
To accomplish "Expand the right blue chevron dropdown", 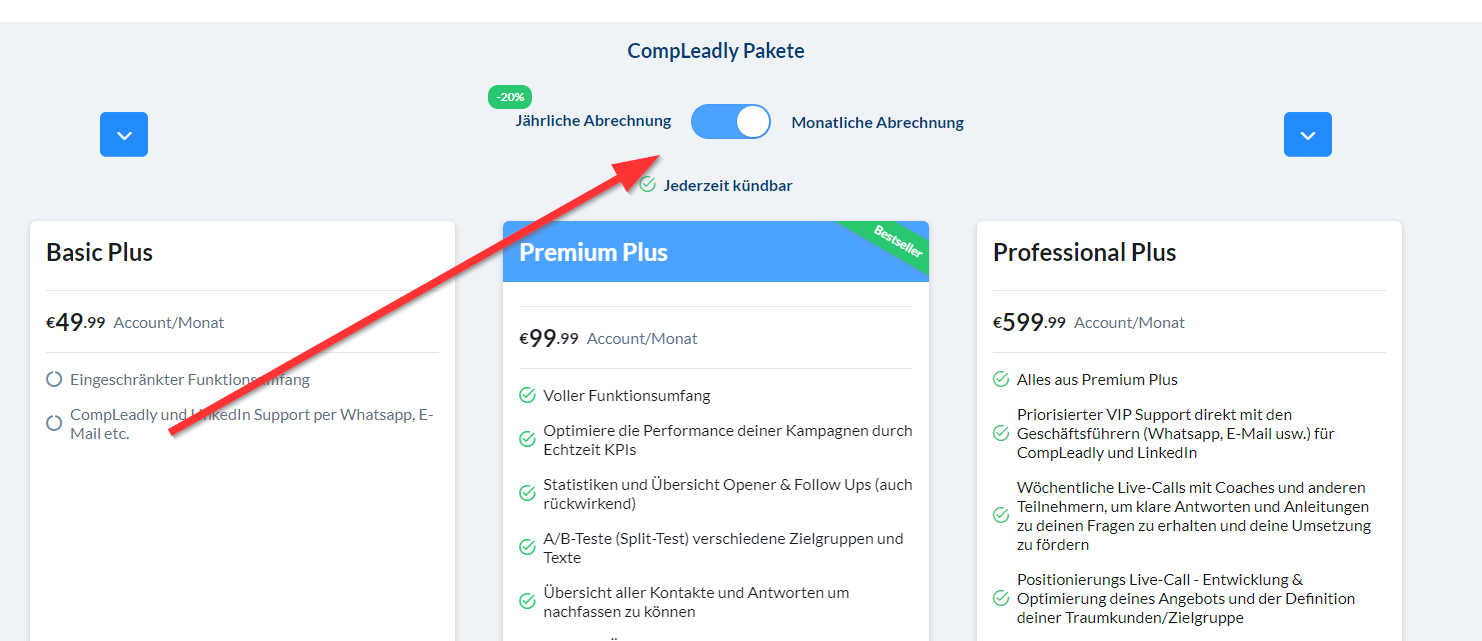I will coord(1307,135).
